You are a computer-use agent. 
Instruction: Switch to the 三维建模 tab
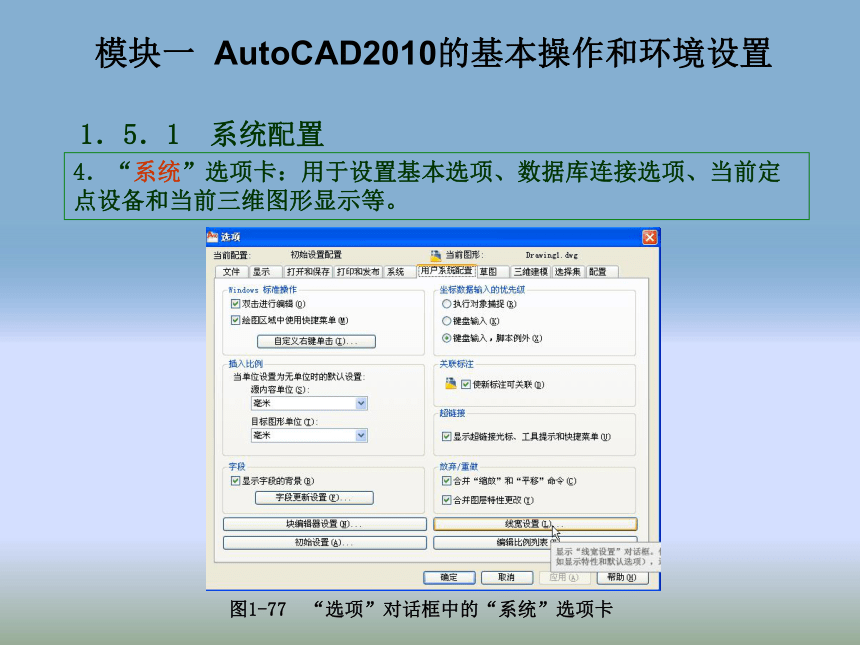(530, 271)
